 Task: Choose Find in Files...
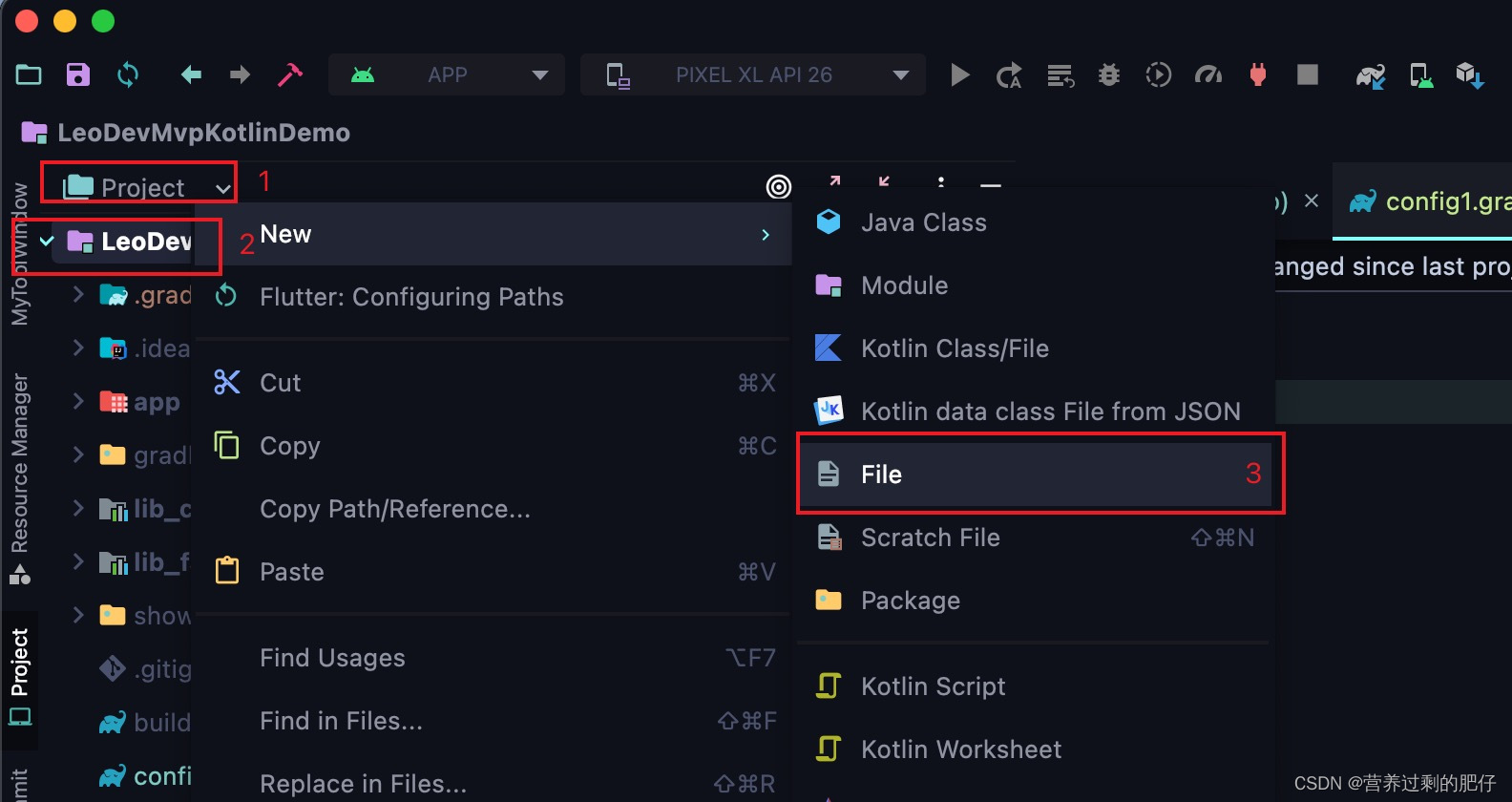[493, 721]
